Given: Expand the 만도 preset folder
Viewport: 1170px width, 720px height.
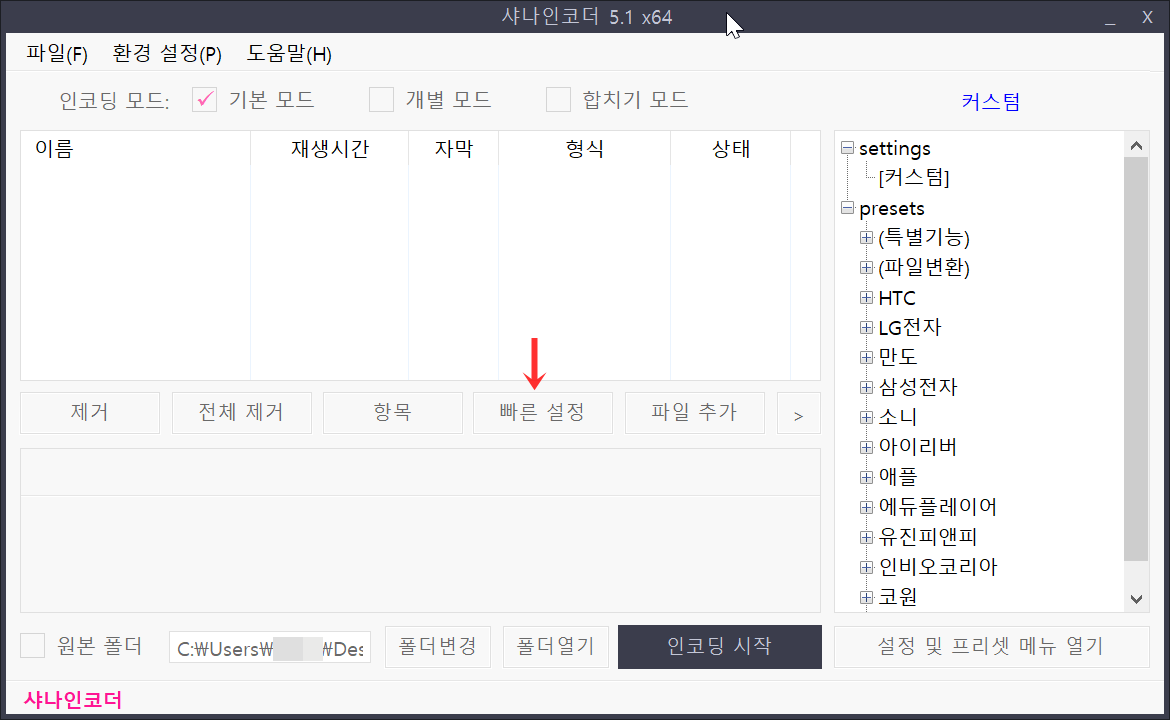Looking at the screenshot, I should point(866,357).
